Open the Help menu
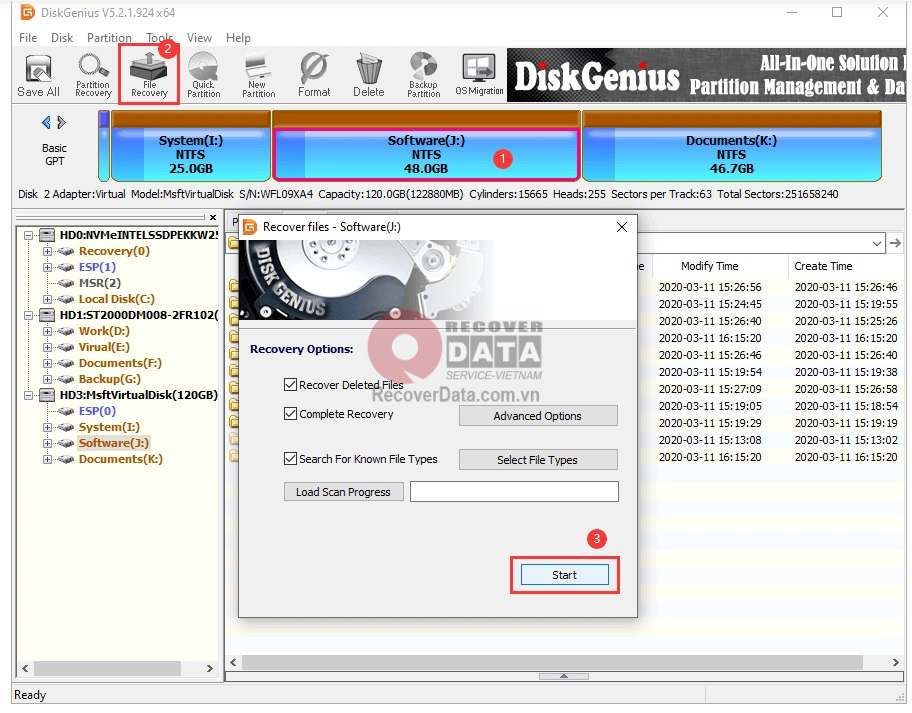Screen dimensions: 912x713 (238, 38)
